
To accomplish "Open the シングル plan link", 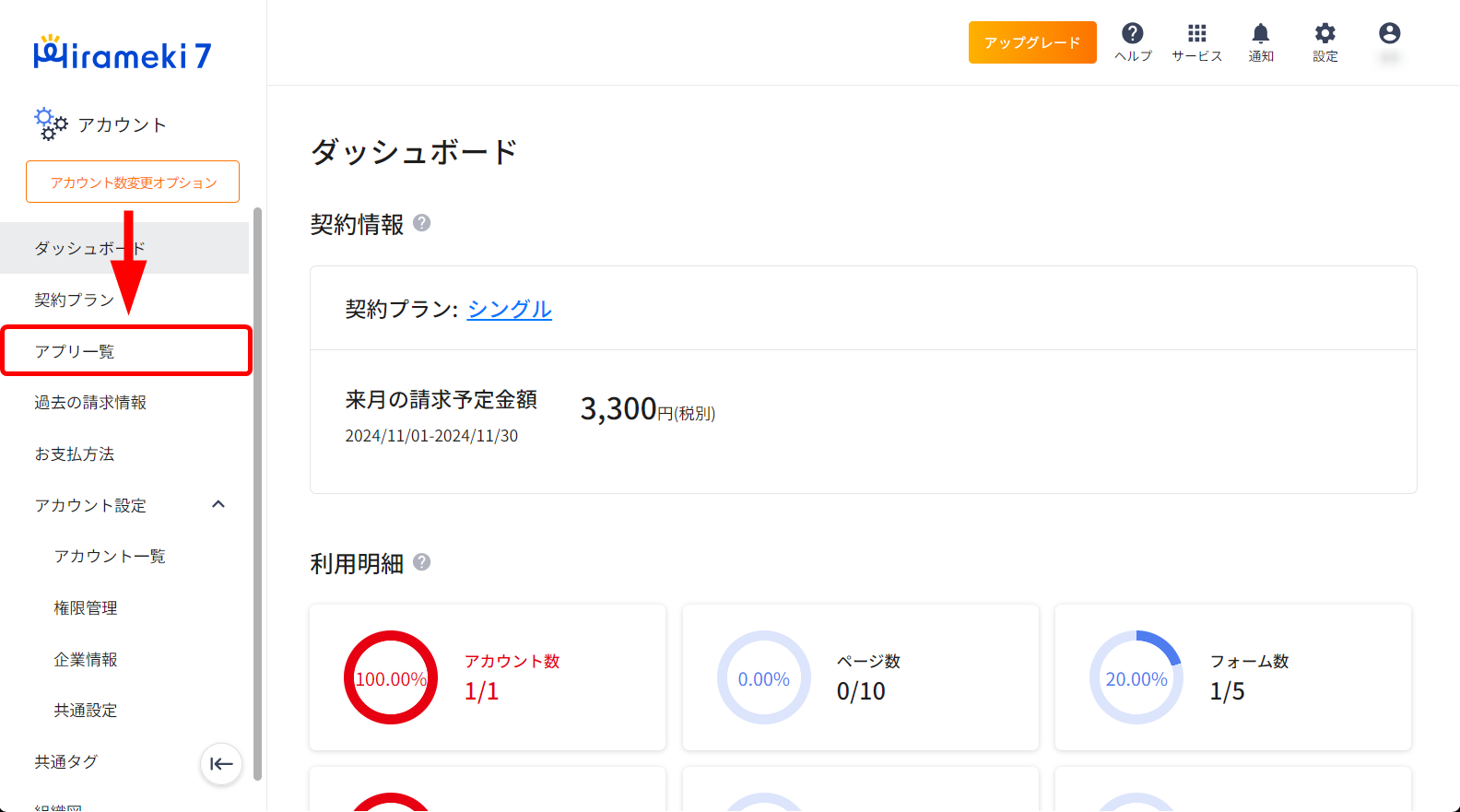I will click(509, 310).
